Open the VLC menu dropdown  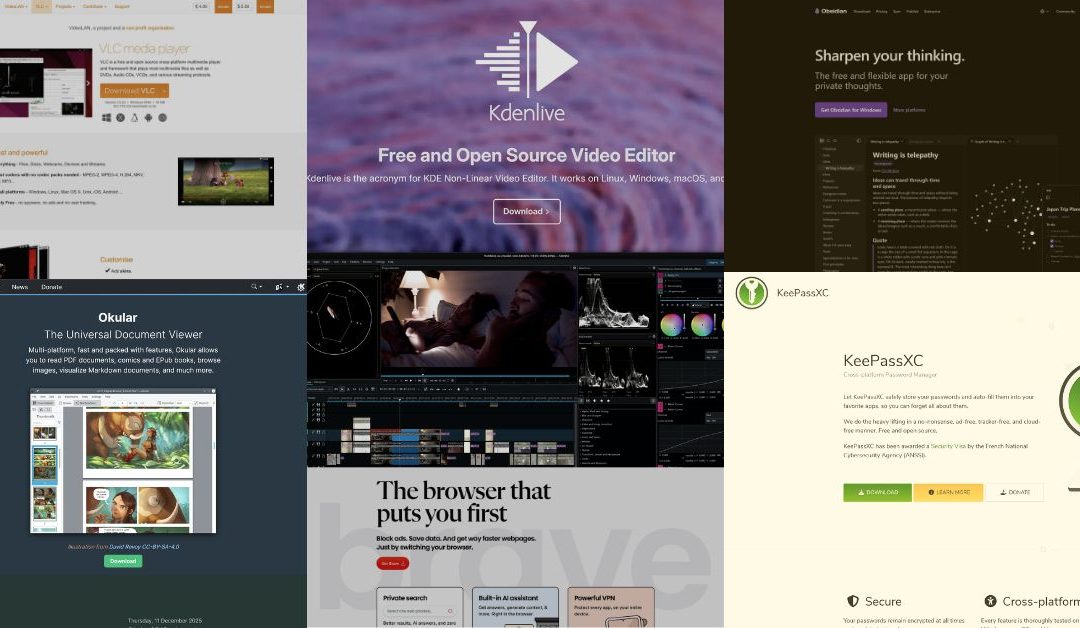coord(41,6)
